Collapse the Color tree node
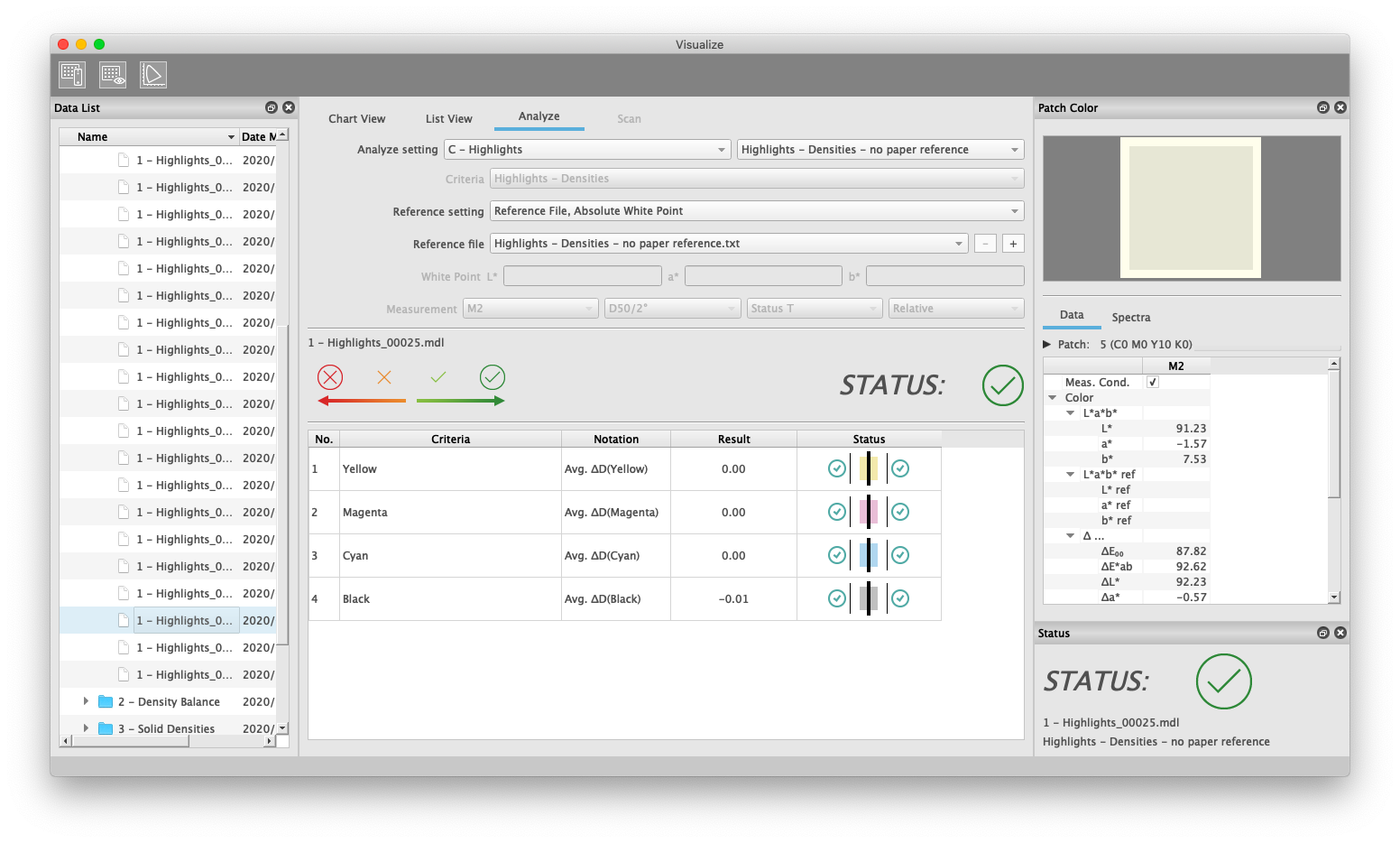The image size is (1400, 843). coord(1053,398)
